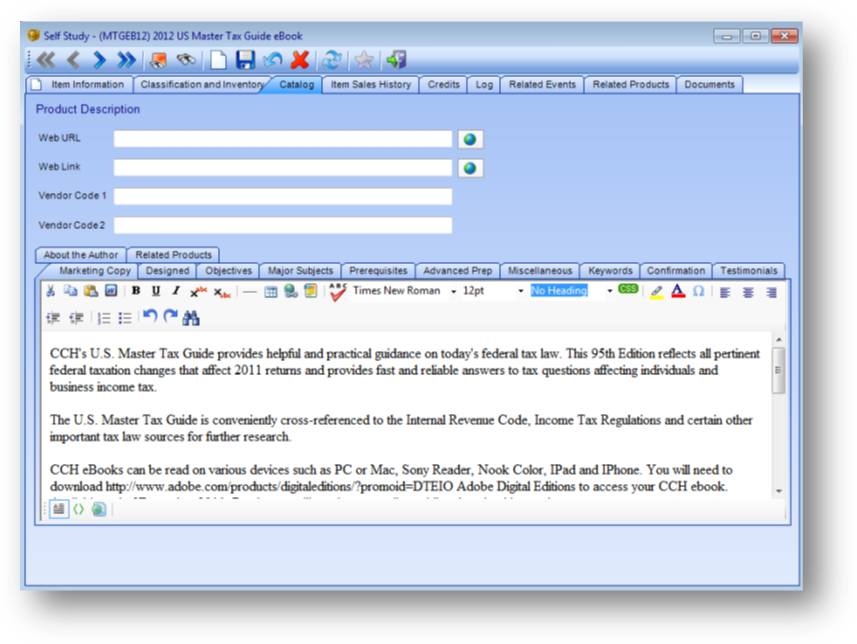Image resolution: width=857 pixels, height=644 pixels.
Task: Open search with the orange binoculars icon
Action: tap(158, 60)
